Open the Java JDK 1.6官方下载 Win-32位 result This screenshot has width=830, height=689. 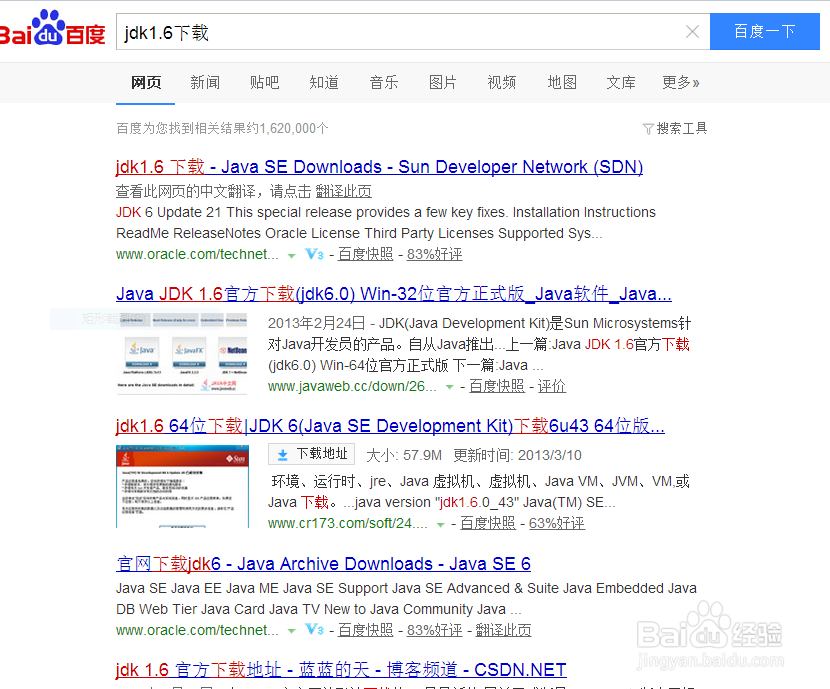coord(394,294)
